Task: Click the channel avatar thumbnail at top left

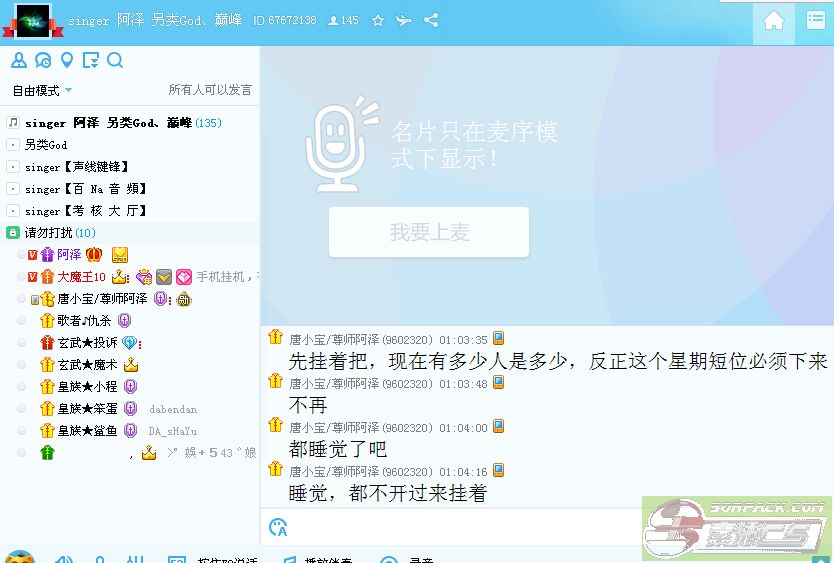Action: point(27,20)
